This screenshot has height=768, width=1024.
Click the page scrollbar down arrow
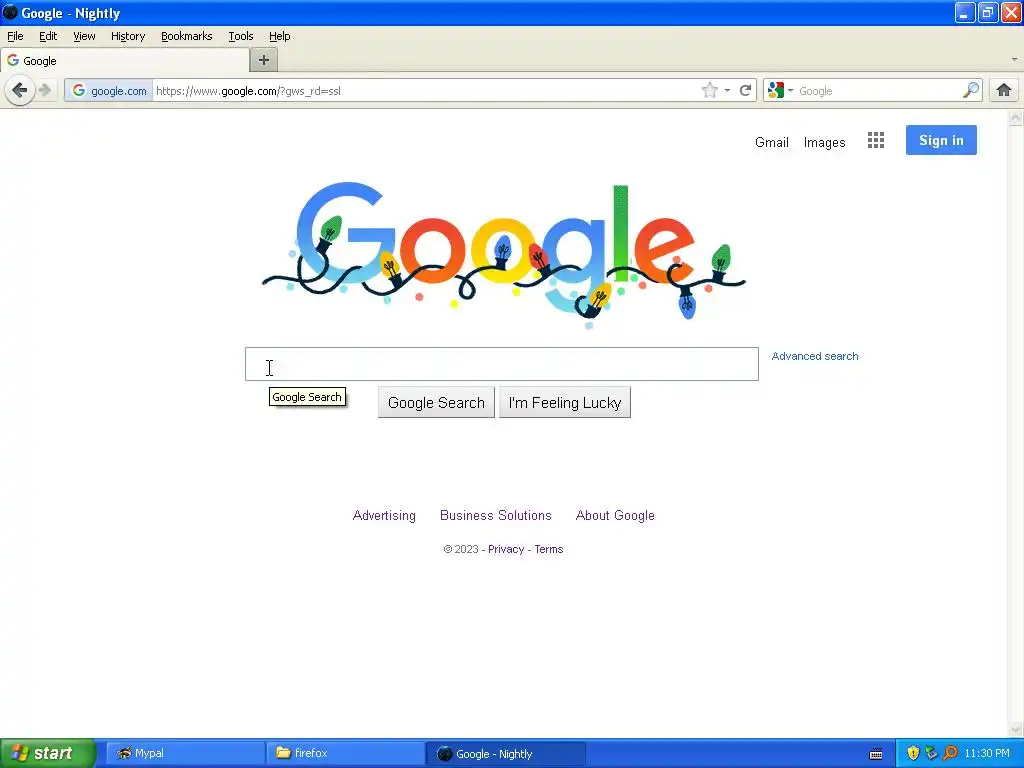point(1016,729)
